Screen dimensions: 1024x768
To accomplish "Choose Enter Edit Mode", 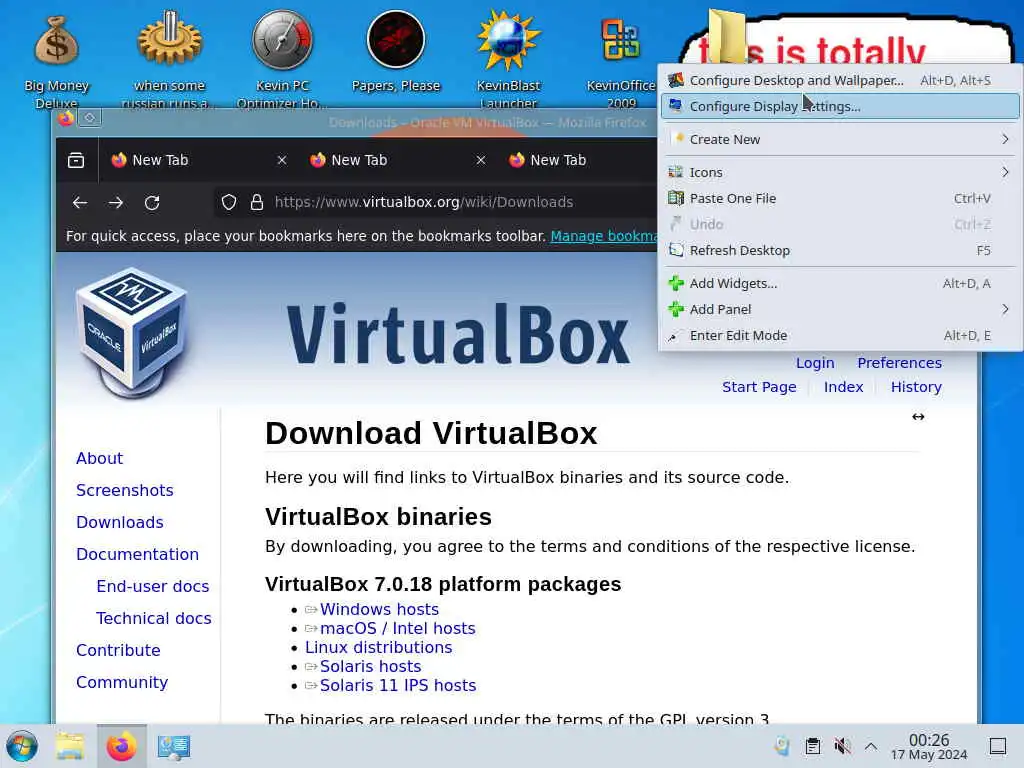I will pos(840,336).
